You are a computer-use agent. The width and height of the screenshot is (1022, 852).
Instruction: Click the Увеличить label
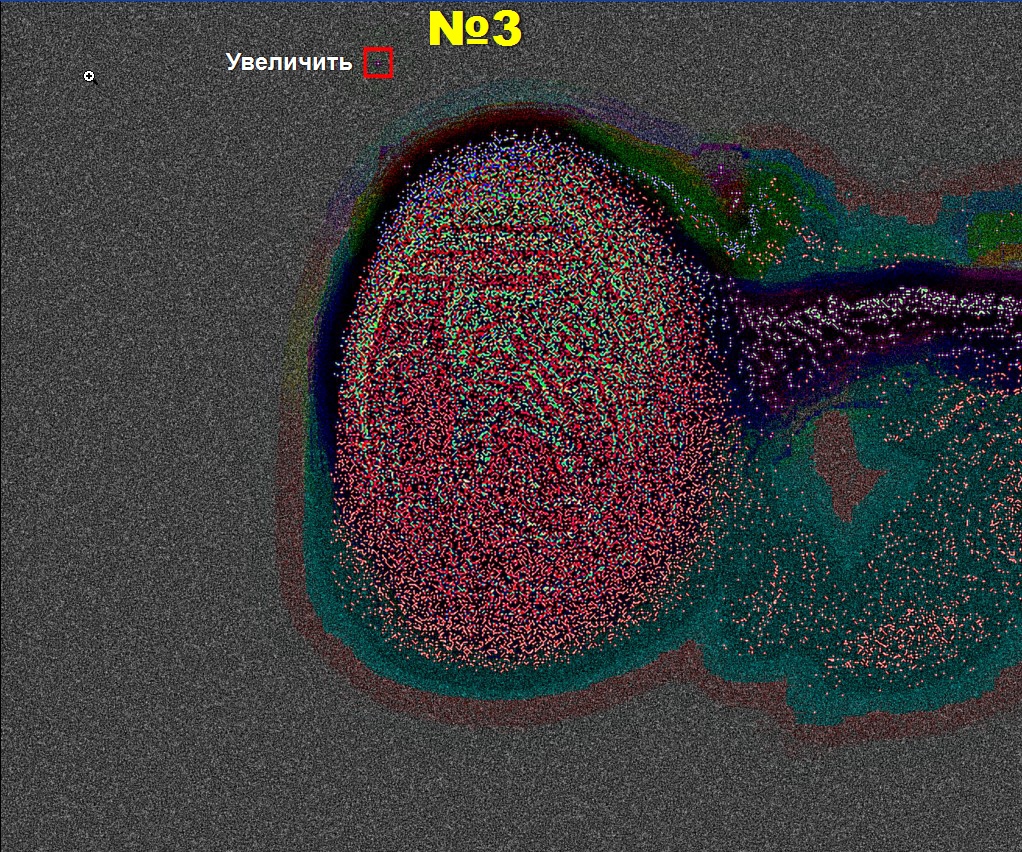point(289,62)
